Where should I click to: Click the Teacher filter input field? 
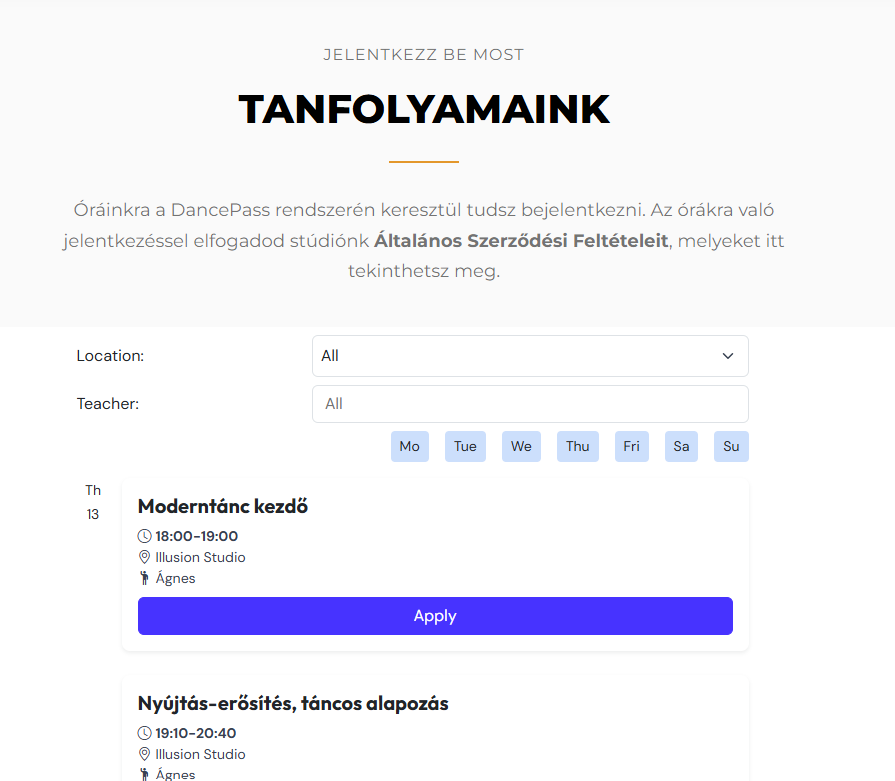(529, 404)
